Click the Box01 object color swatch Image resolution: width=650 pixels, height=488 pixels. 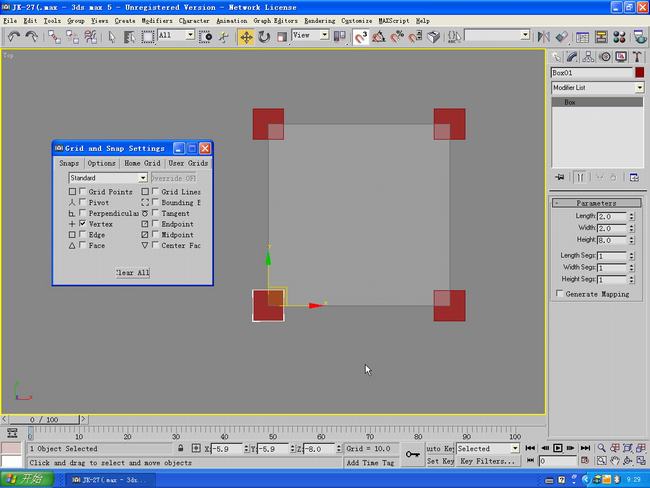click(x=639, y=73)
